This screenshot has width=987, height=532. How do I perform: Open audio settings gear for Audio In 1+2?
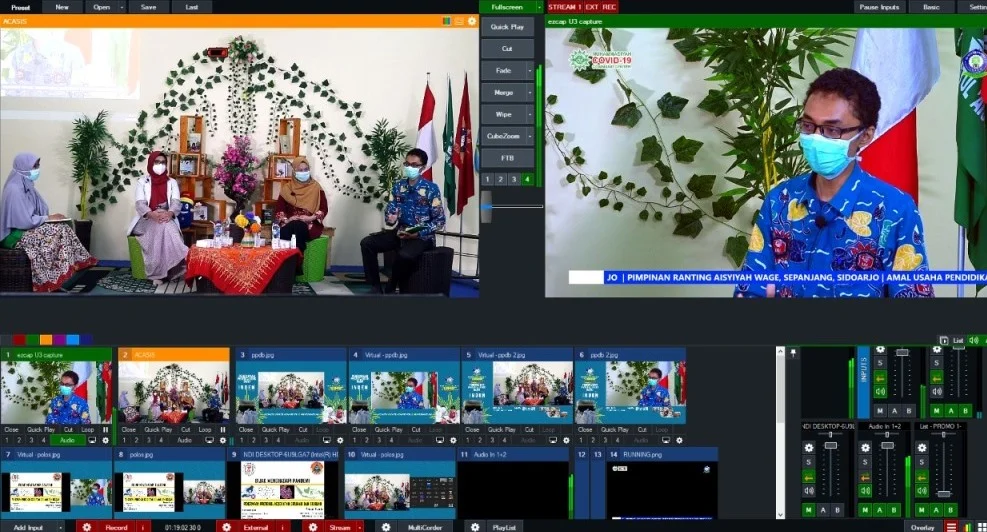pyautogui.click(x=865, y=447)
